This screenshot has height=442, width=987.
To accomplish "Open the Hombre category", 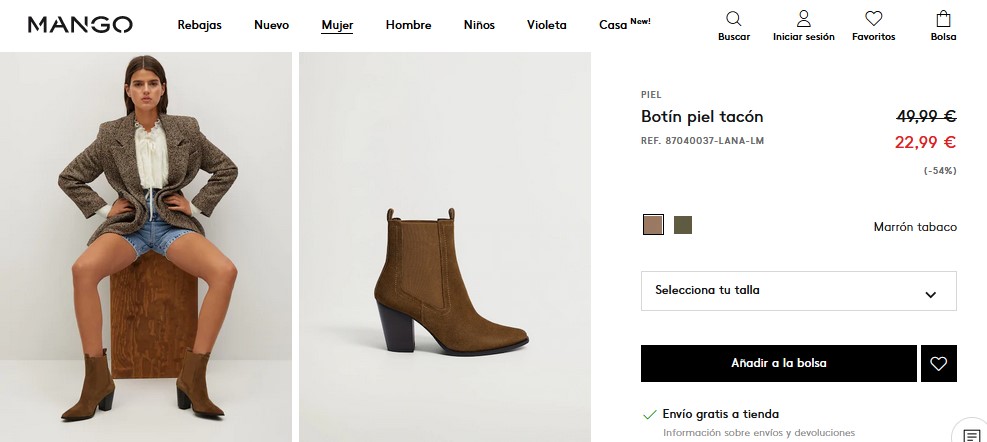I will pos(408,25).
